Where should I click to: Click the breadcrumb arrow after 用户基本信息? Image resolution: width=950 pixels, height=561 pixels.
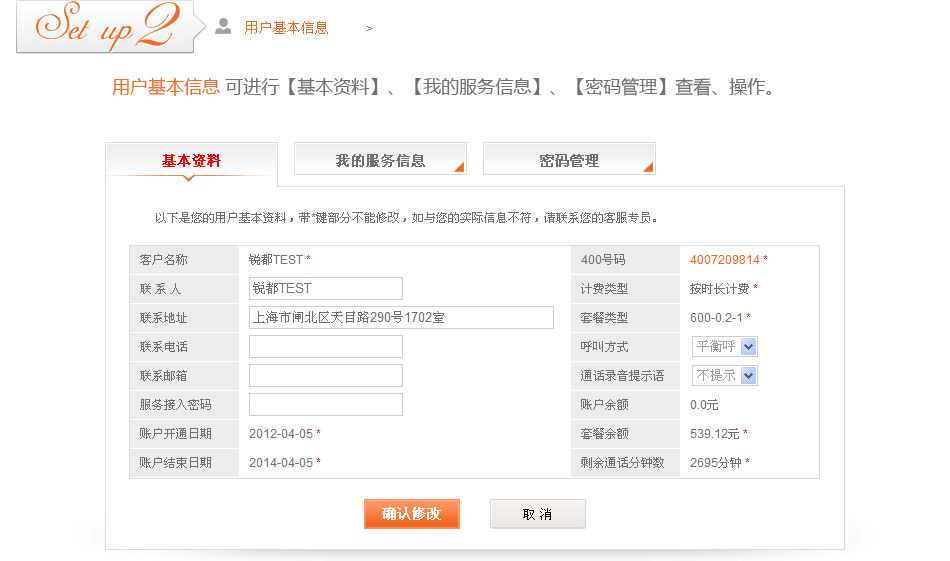coord(369,28)
